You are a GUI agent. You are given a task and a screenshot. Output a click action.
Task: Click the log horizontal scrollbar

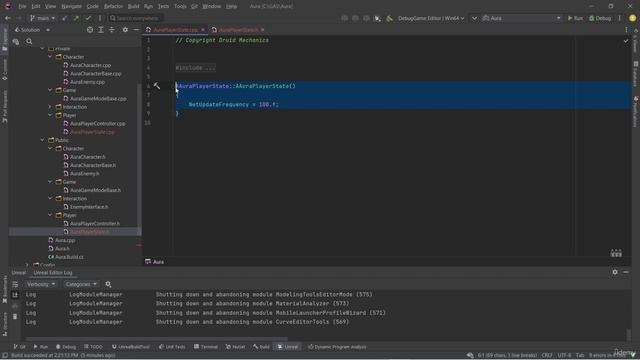(x=157, y=339)
